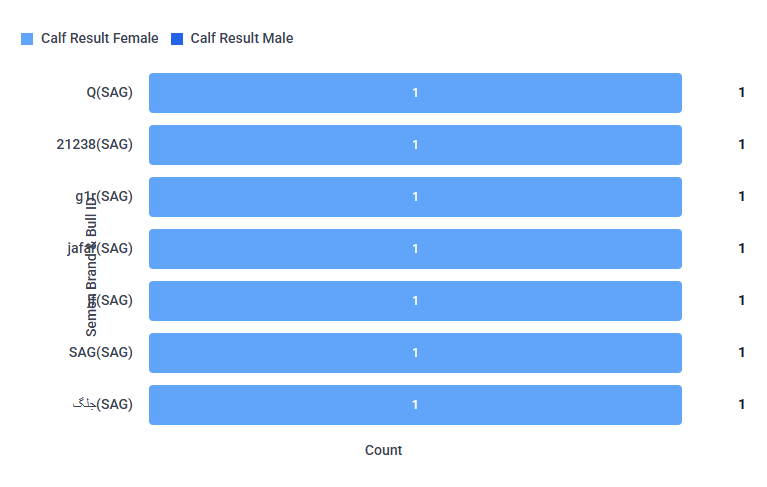Click the total value beside SAG(SAG) bar
The width and height of the screenshot is (767, 487).
742,352
